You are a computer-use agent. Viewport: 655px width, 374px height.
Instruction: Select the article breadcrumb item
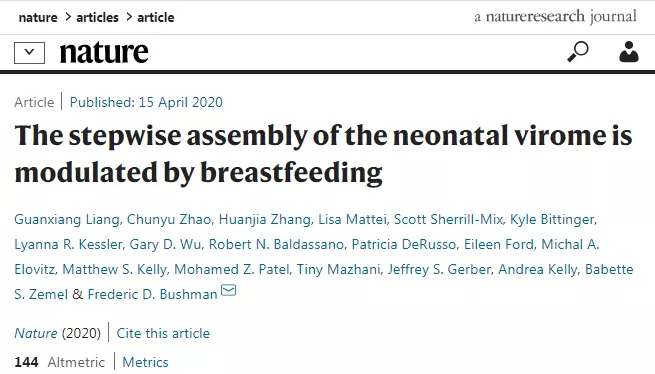point(156,18)
